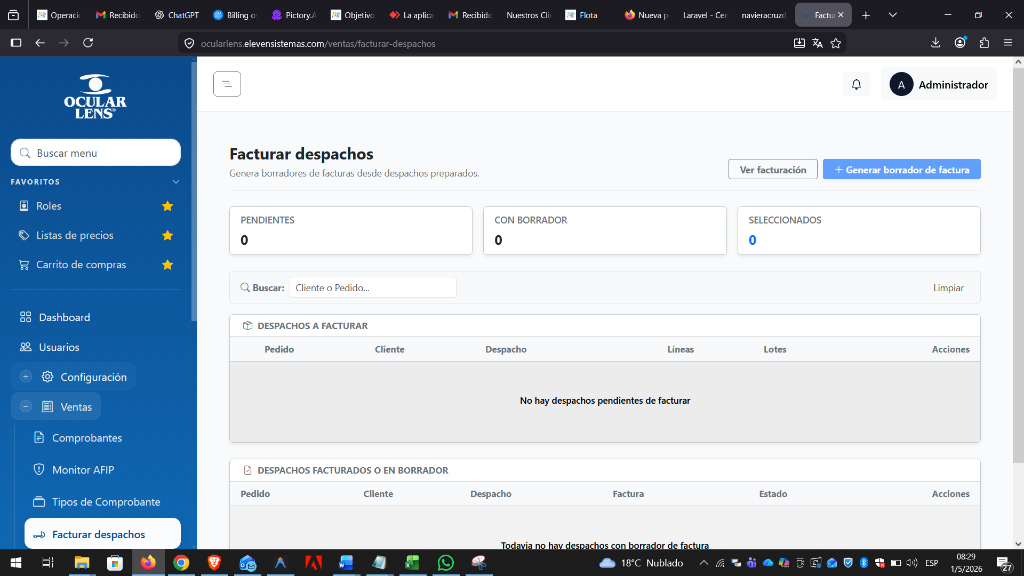Open the browser application menu
The height and width of the screenshot is (576, 1024).
point(1008,43)
